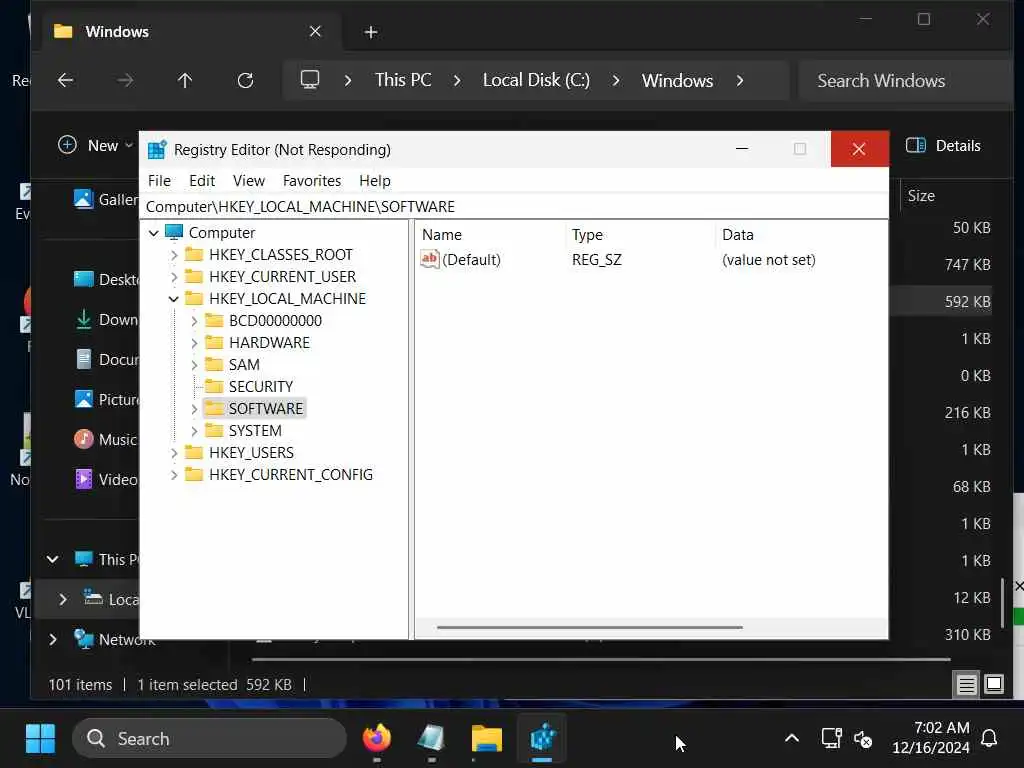Open the View menu in Registry Editor
Image resolution: width=1024 pixels, height=768 pixels.
click(249, 181)
